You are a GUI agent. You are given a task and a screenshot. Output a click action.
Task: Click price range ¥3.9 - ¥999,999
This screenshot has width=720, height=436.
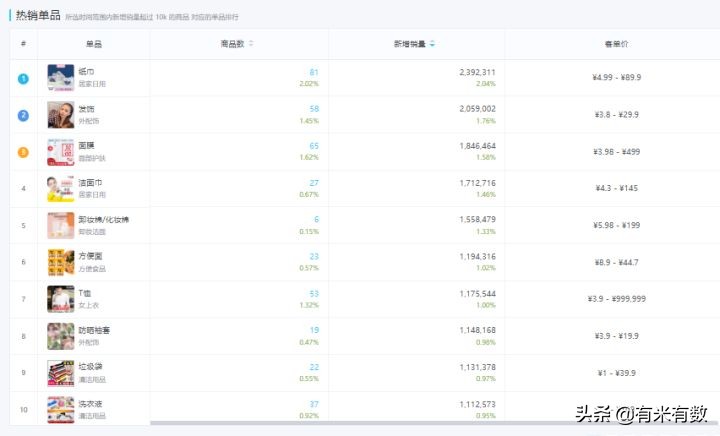[x=616, y=299]
